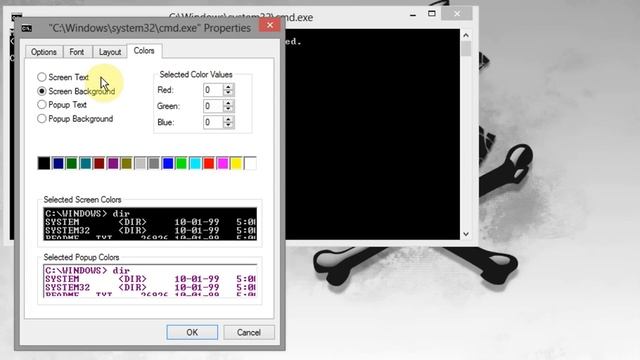
Task: Click the Selected Popup Colors preview
Action: 150,281
